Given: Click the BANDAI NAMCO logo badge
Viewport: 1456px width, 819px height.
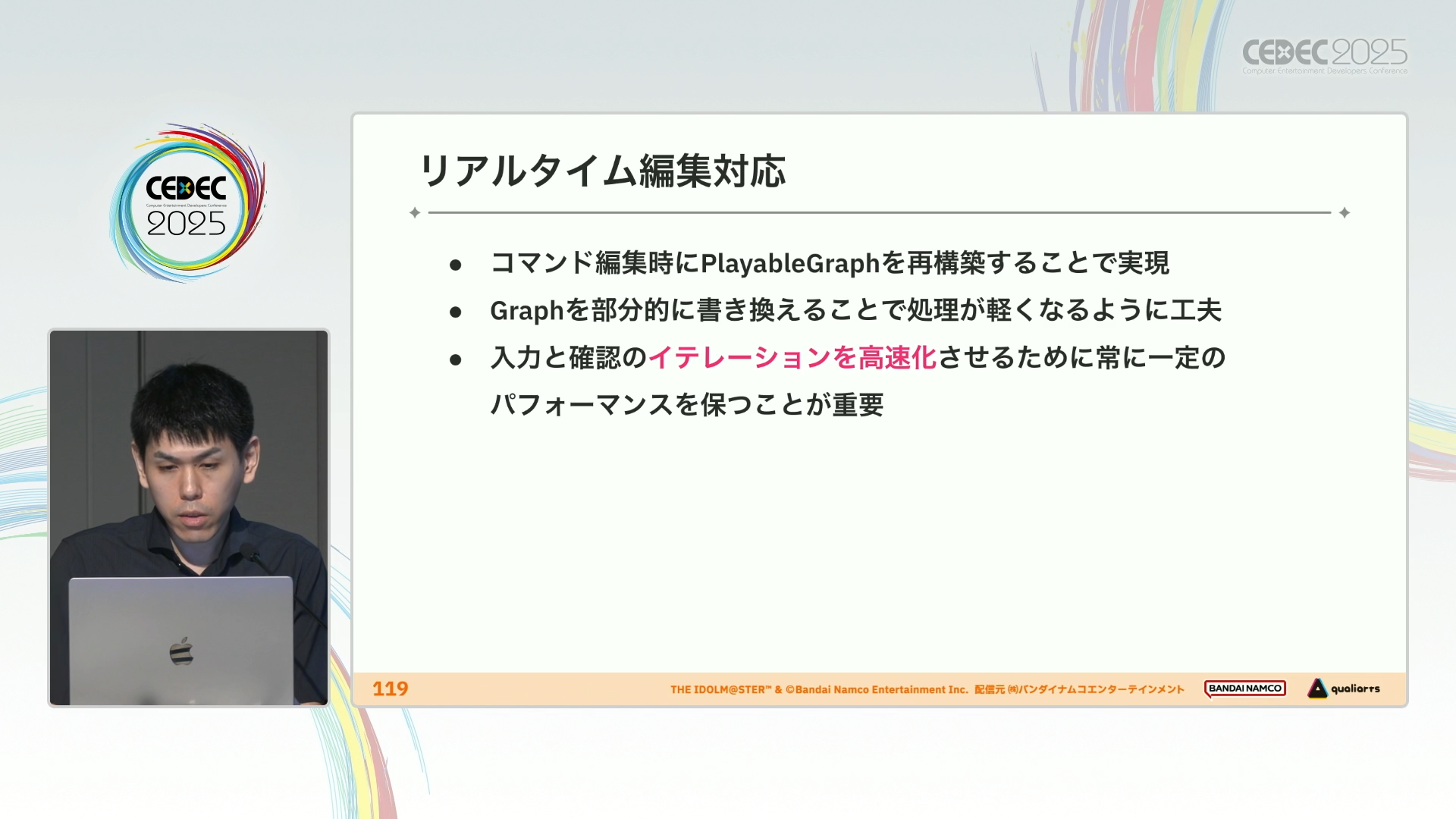Looking at the screenshot, I should 1244,689.
